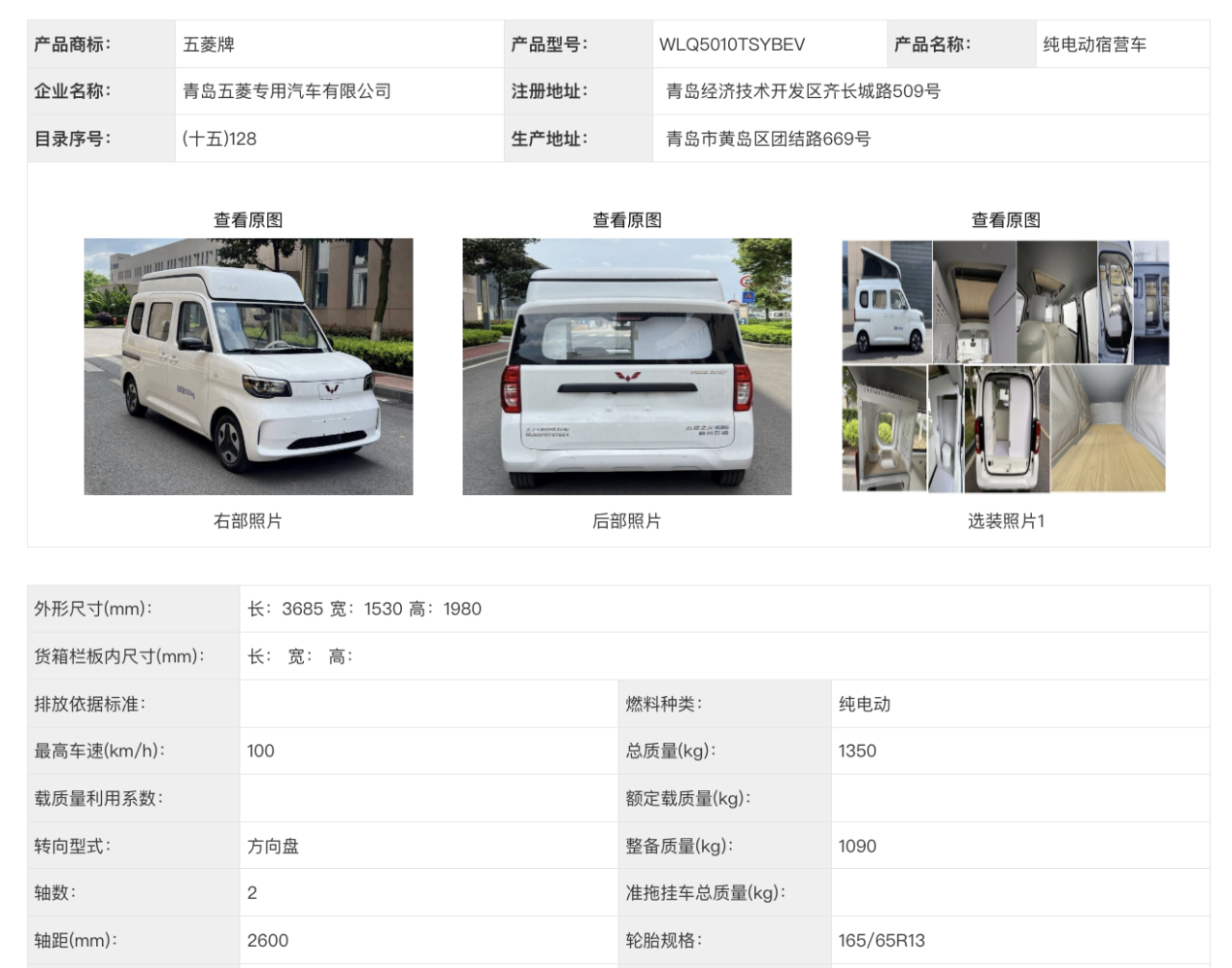Click the 准拖挂车总质量(kg) label

[x=706, y=892]
